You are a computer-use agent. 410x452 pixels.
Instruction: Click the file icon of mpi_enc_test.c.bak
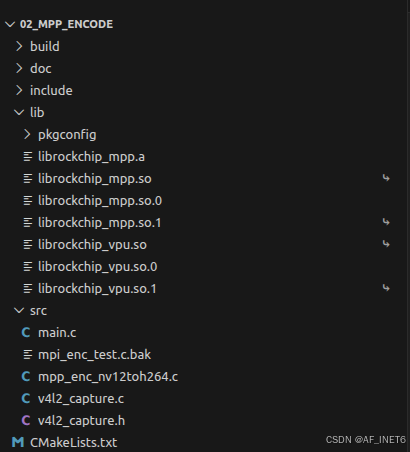point(28,355)
